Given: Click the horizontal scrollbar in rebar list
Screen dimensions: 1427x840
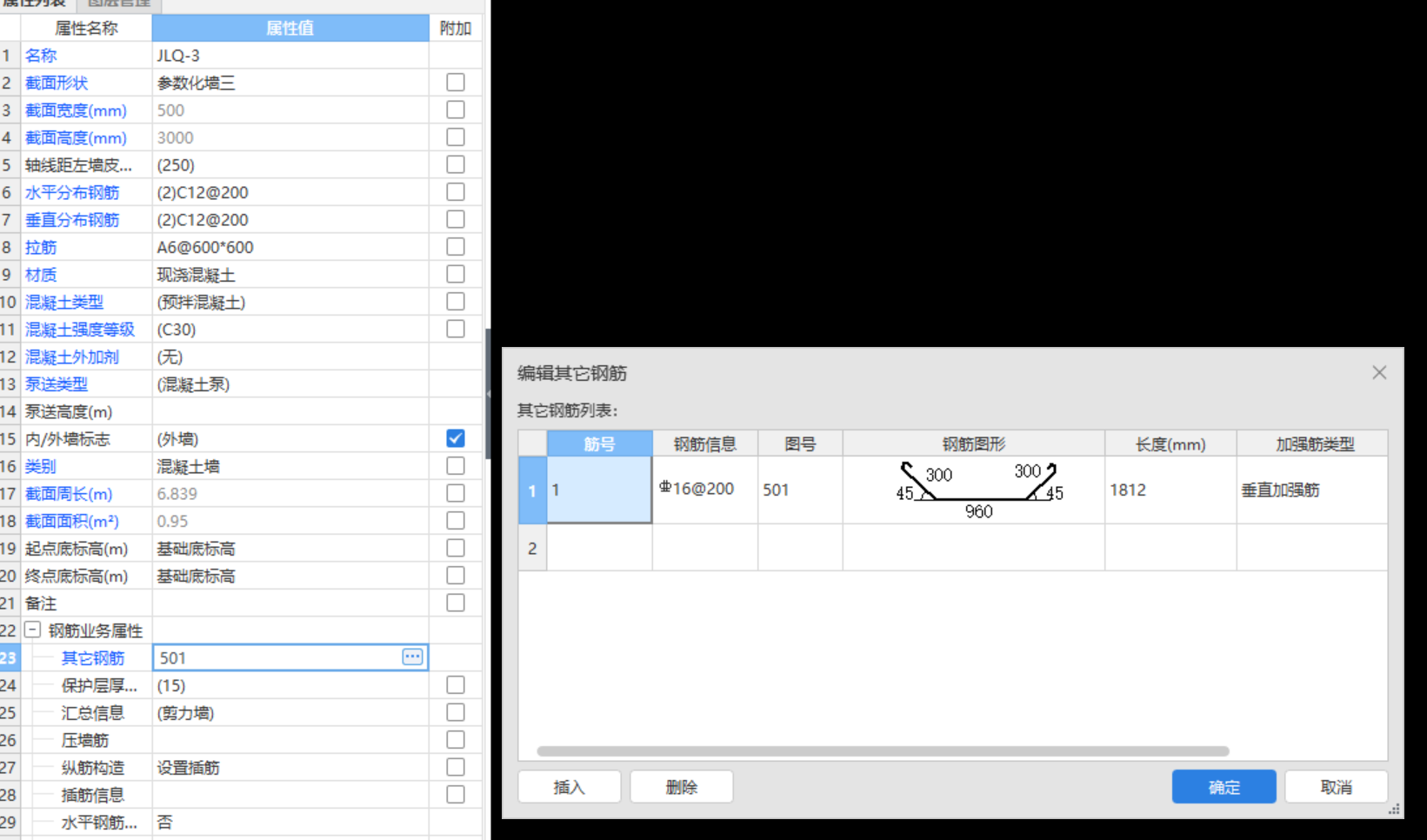Looking at the screenshot, I should pyautogui.click(x=883, y=751).
